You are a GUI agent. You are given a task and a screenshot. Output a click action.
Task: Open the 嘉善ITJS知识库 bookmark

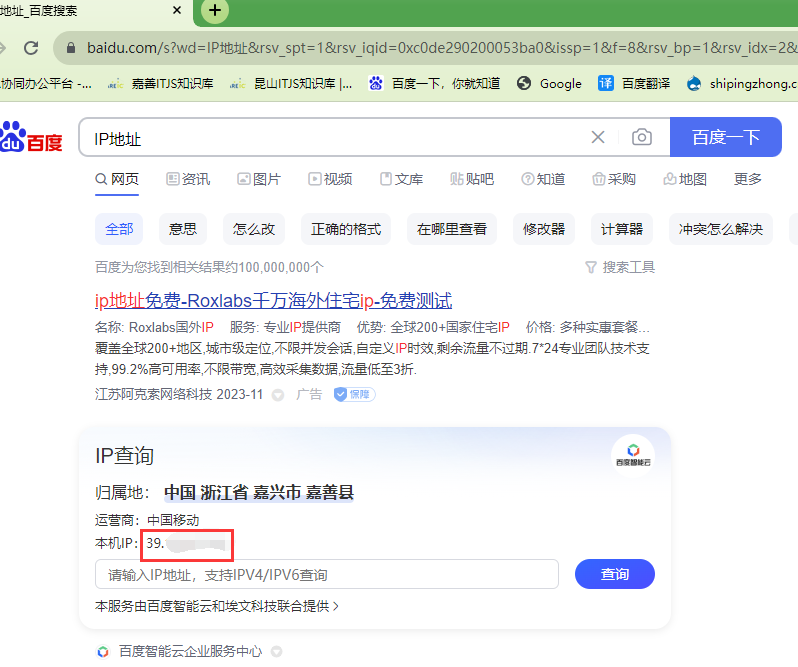(161, 83)
